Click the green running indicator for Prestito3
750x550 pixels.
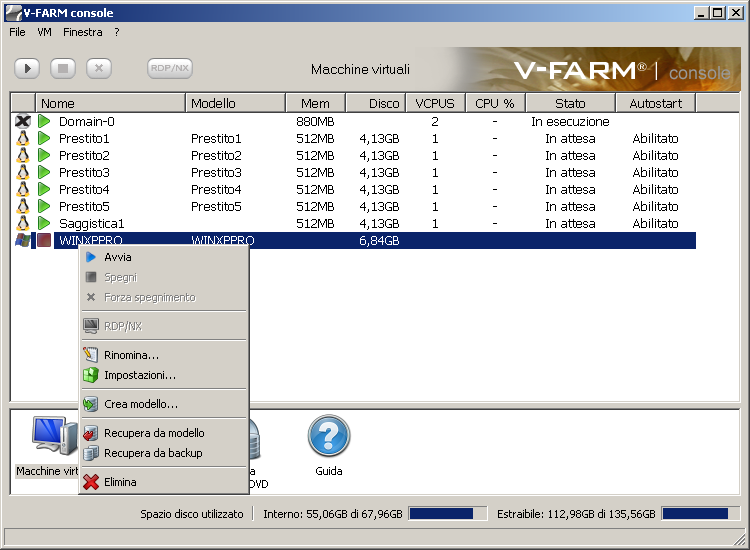click(x=44, y=173)
